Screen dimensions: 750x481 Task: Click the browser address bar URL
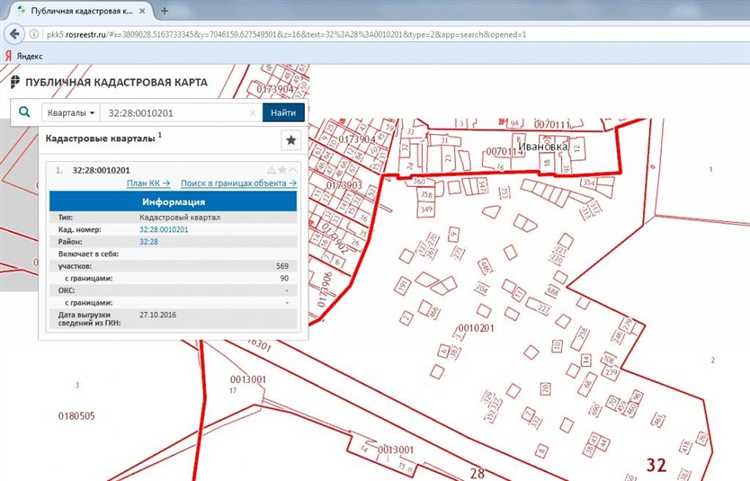(x=286, y=34)
